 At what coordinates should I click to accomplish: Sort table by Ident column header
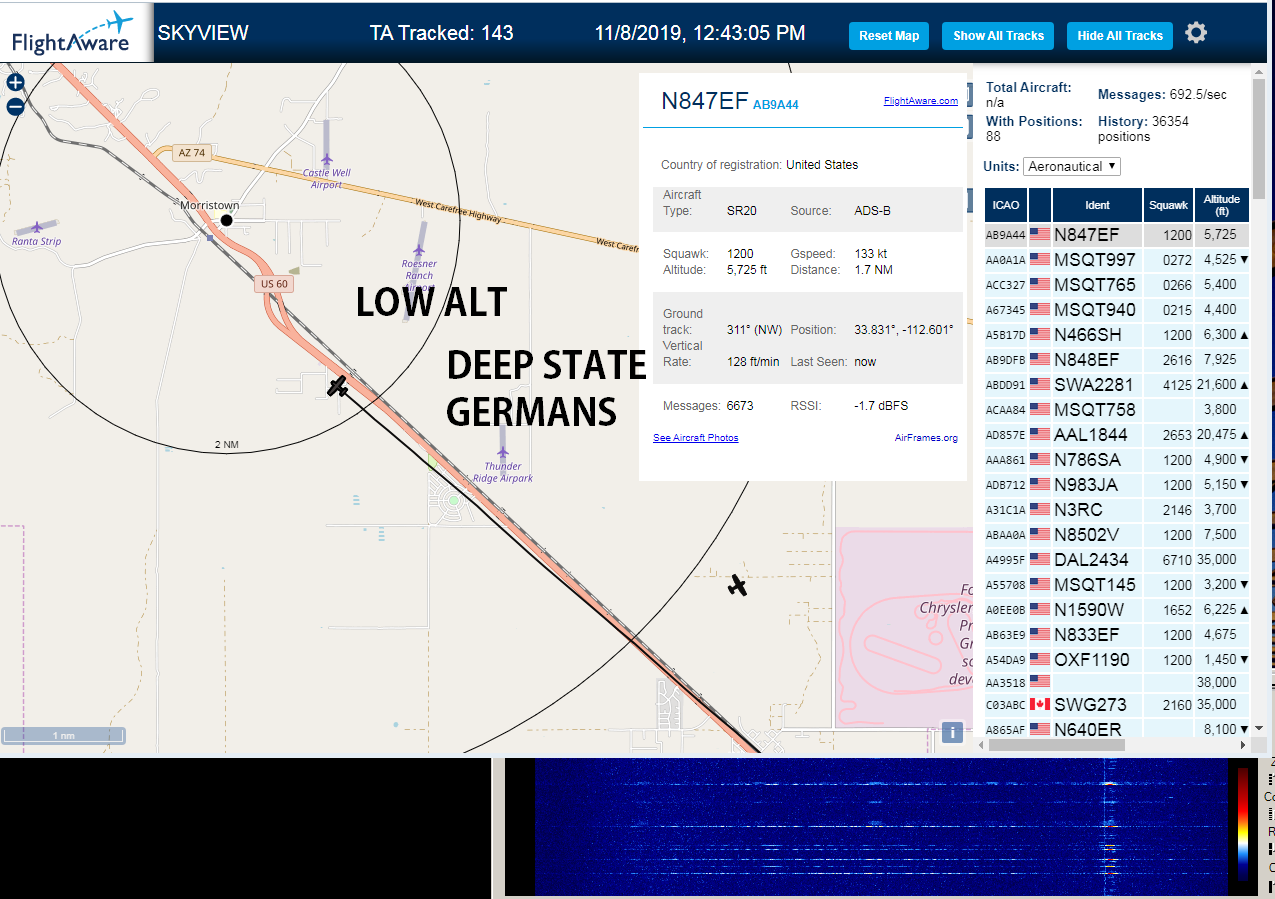[1097, 205]
